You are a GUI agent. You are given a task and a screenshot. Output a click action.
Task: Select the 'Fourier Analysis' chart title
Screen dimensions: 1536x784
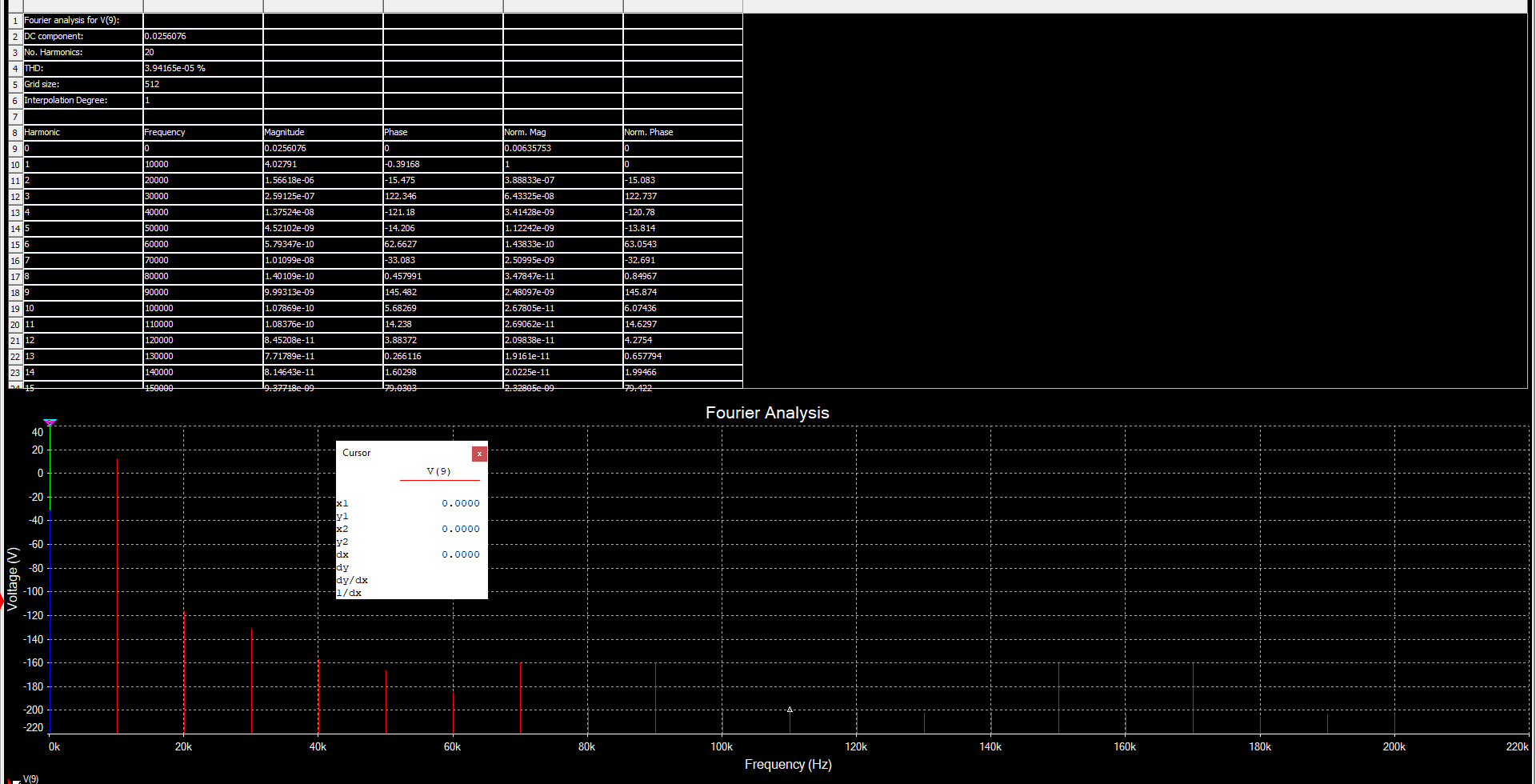[x=767, y=413]
